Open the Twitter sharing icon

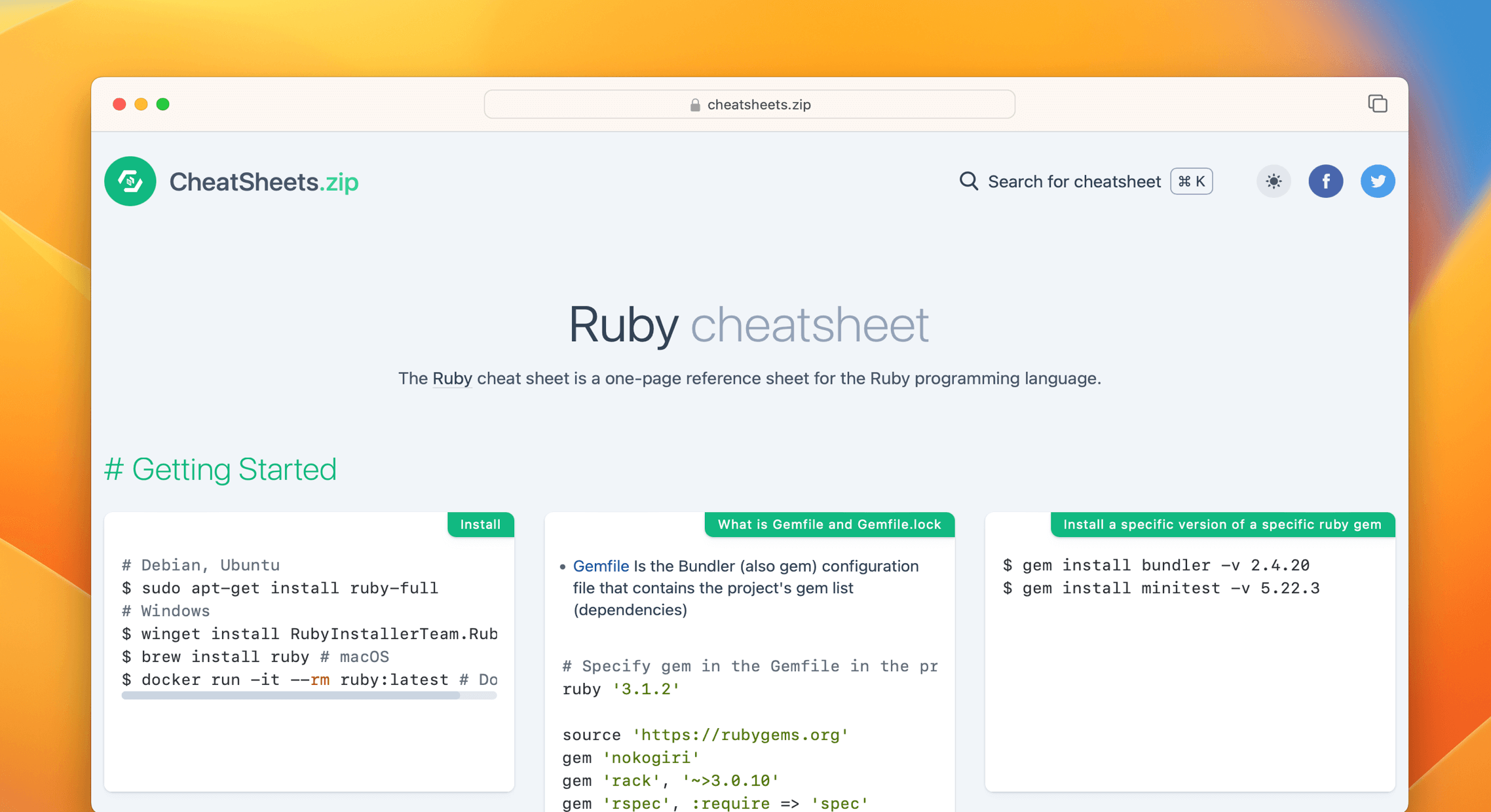click(x=1378, y=181)
